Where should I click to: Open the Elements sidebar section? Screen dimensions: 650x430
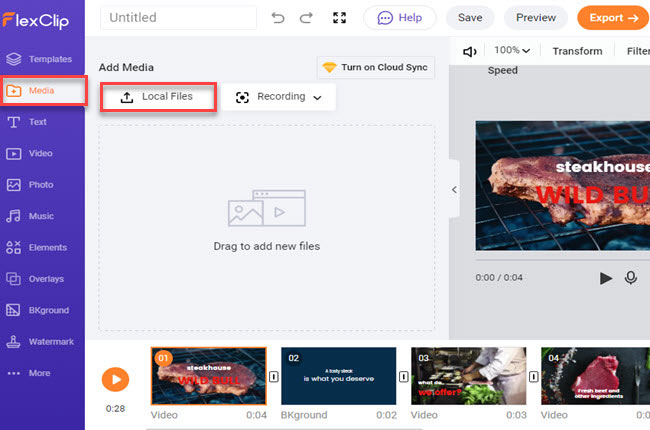pyautogui.click(x=36, y=248)
